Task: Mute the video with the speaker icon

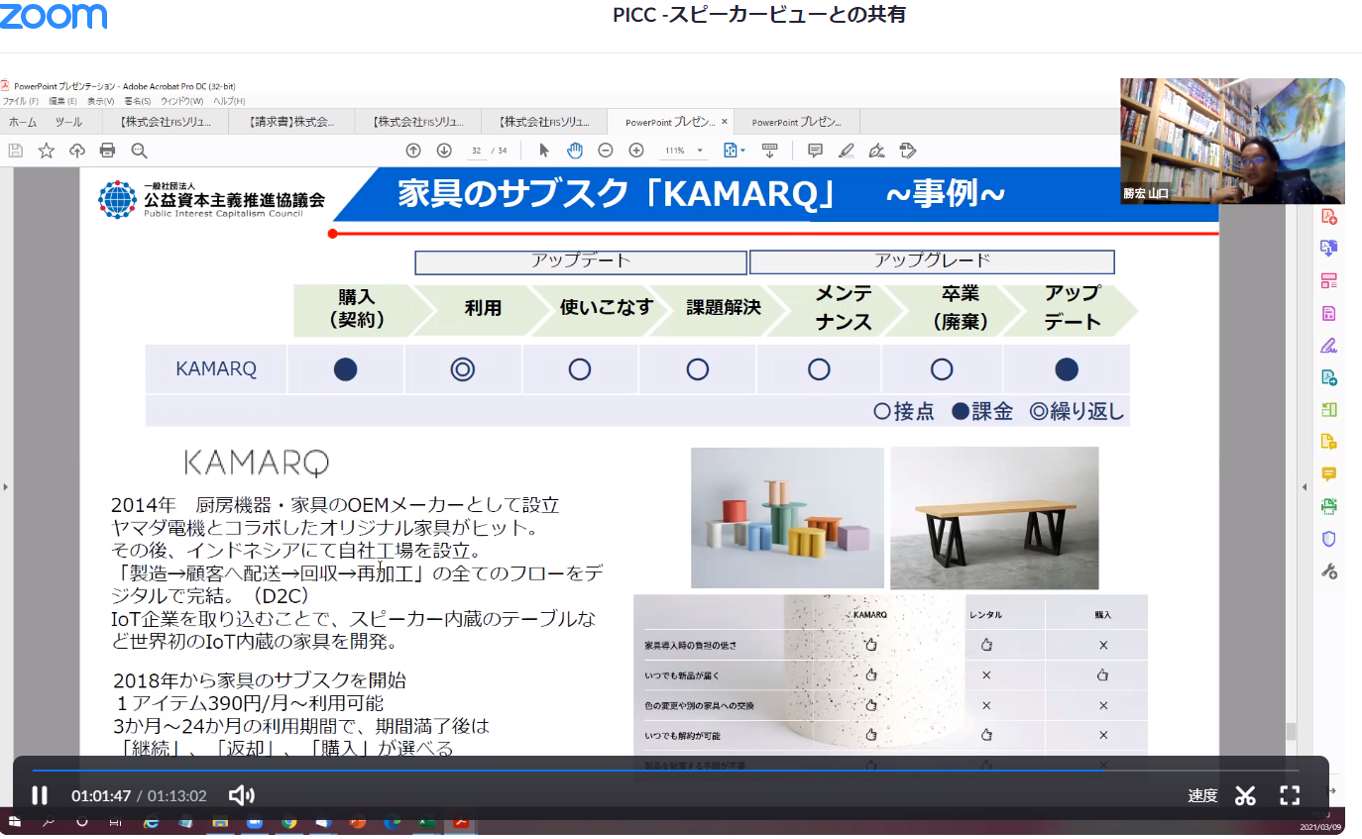Action: (241, 796)
